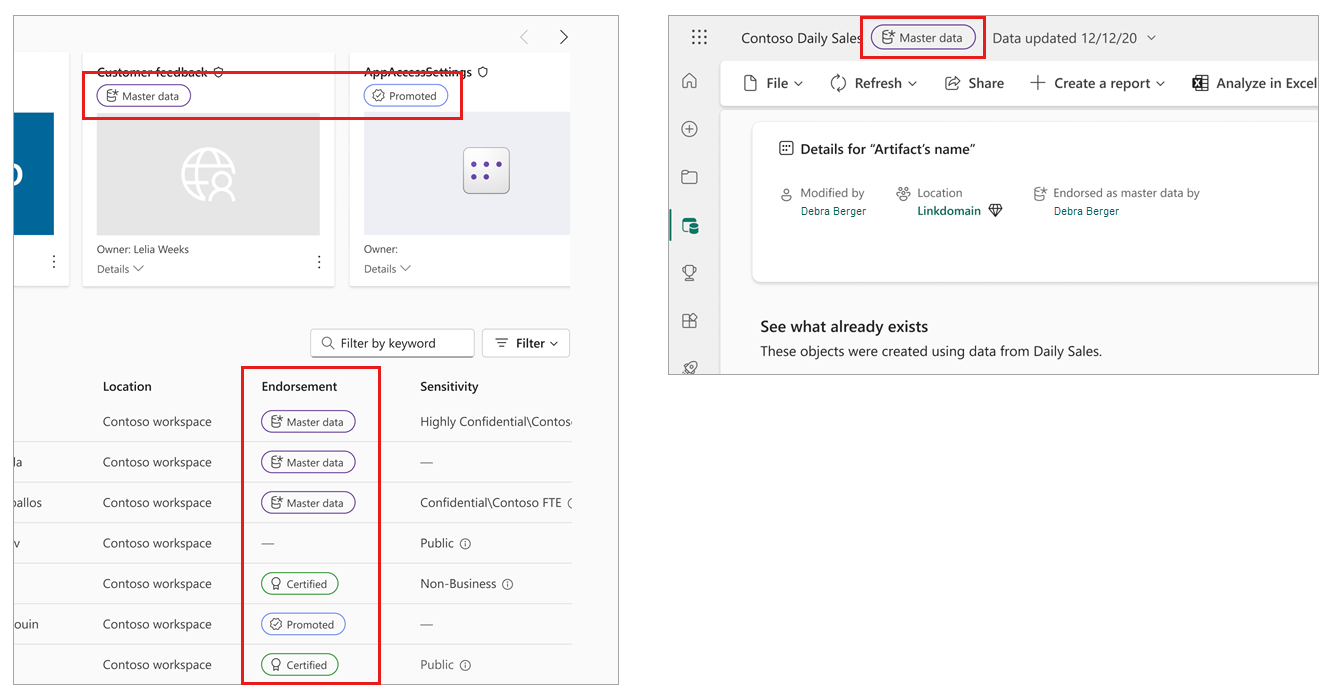Open the app launcher waffle icon
1339x699 pixels.
pyautogui.click(x=699, y=37)
